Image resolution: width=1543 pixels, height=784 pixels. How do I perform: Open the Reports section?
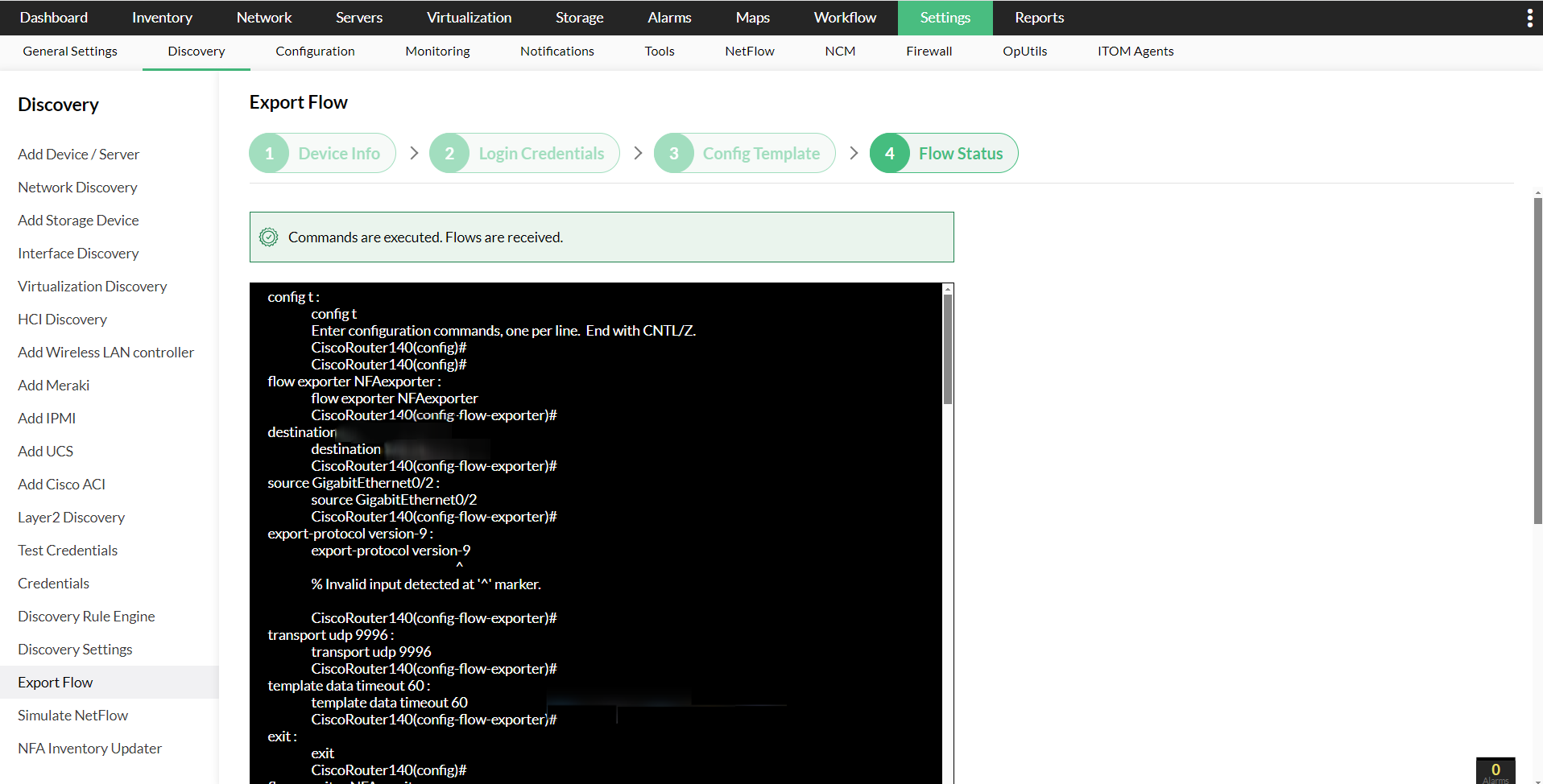click(x=1038, y=17)
